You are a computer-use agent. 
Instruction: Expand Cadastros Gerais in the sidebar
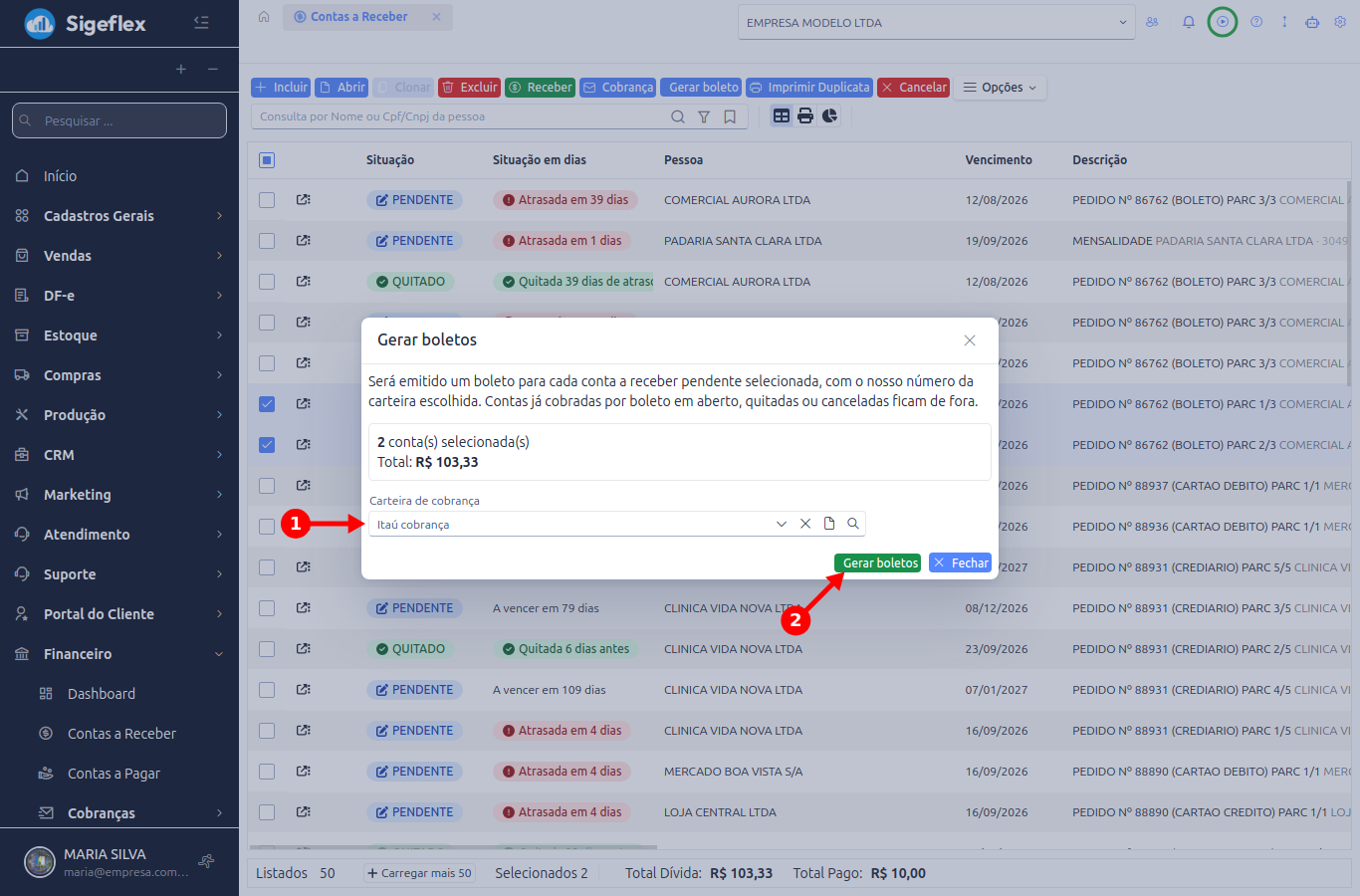pyautogui.click(x=119, y=216)
